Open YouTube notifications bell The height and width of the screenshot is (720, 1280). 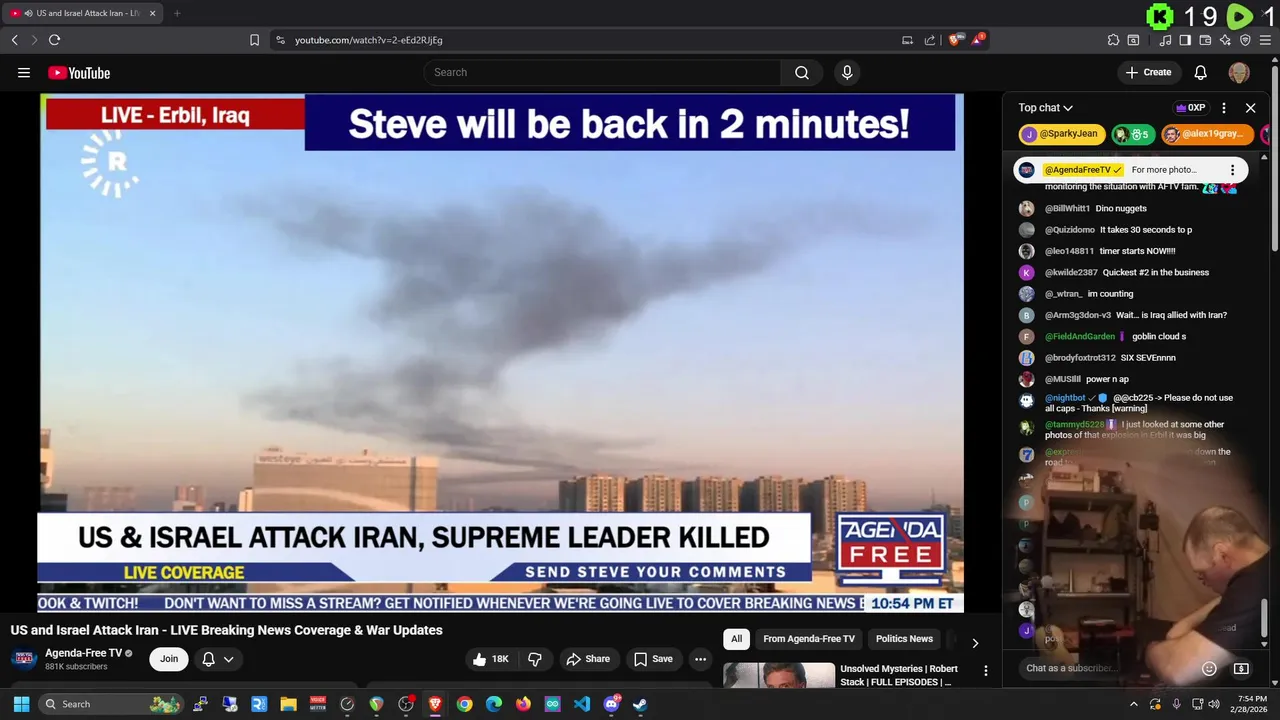tap(1201, 72)
